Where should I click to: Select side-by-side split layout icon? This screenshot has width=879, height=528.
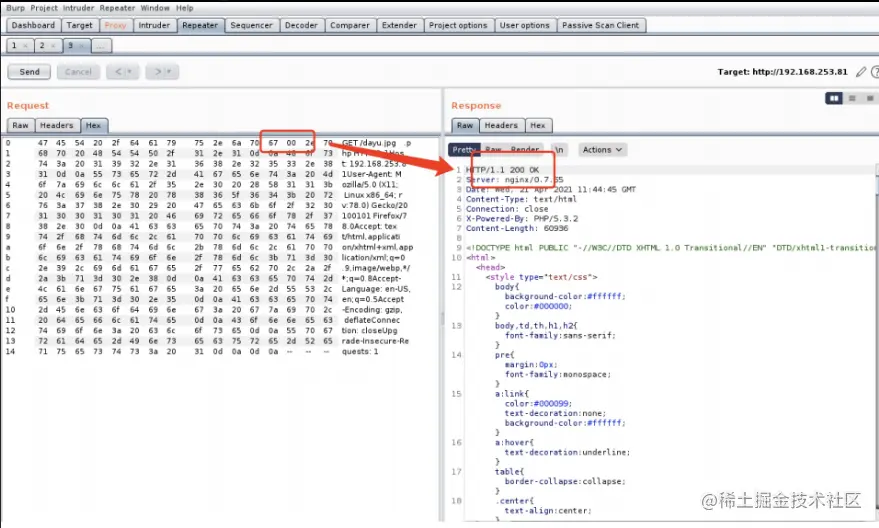[x=834, y=98]
